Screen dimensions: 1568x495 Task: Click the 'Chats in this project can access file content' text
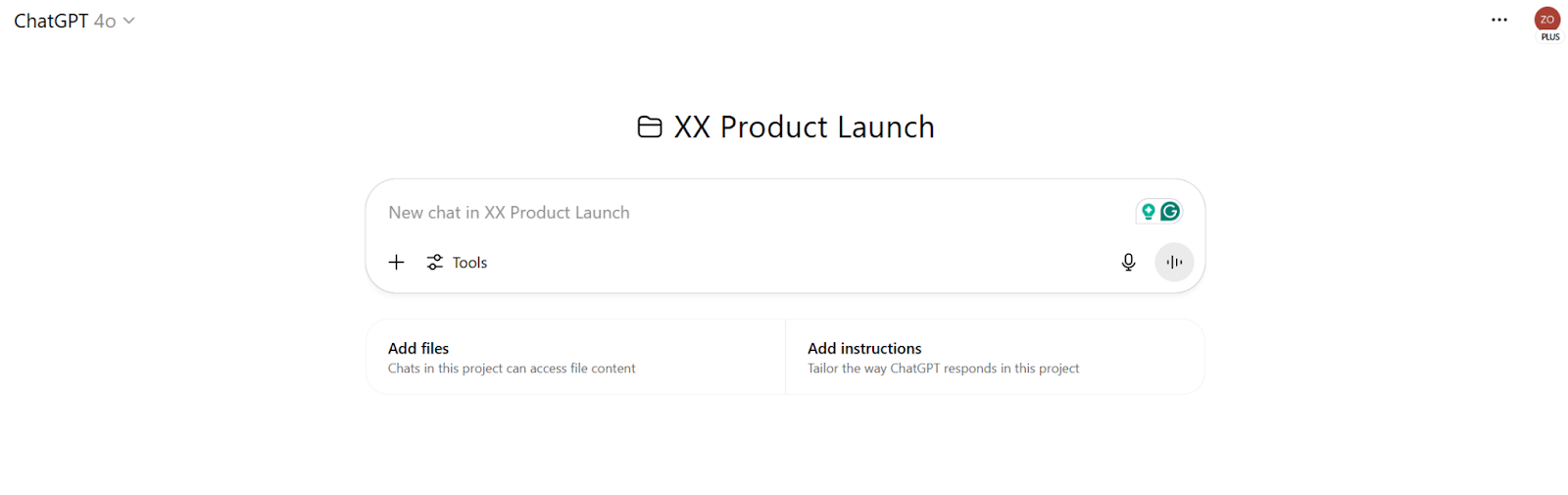click(x=512, y=369)
